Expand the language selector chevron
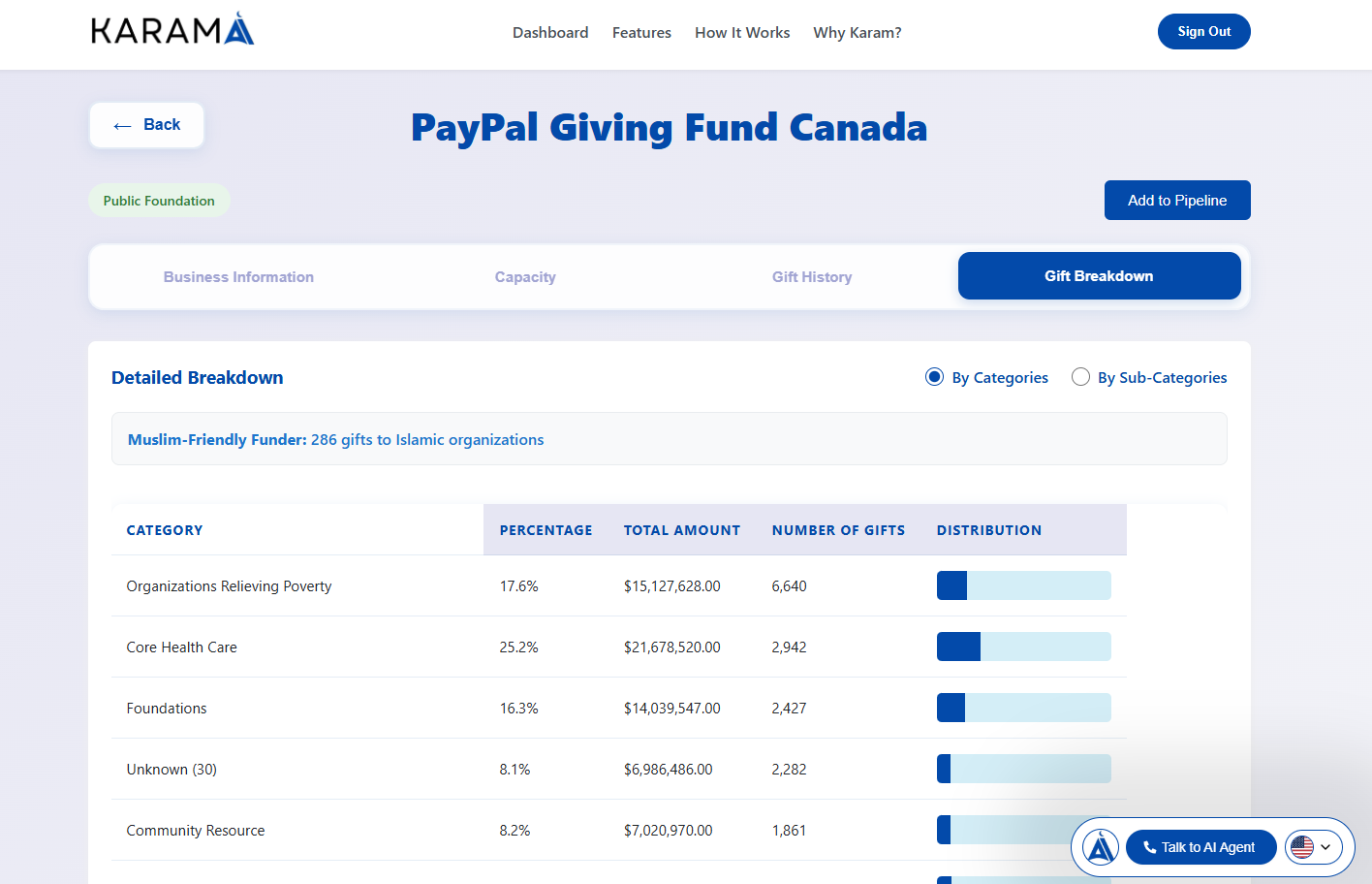The height and width of the screenshot is (884, 1372). [1325, 847]
